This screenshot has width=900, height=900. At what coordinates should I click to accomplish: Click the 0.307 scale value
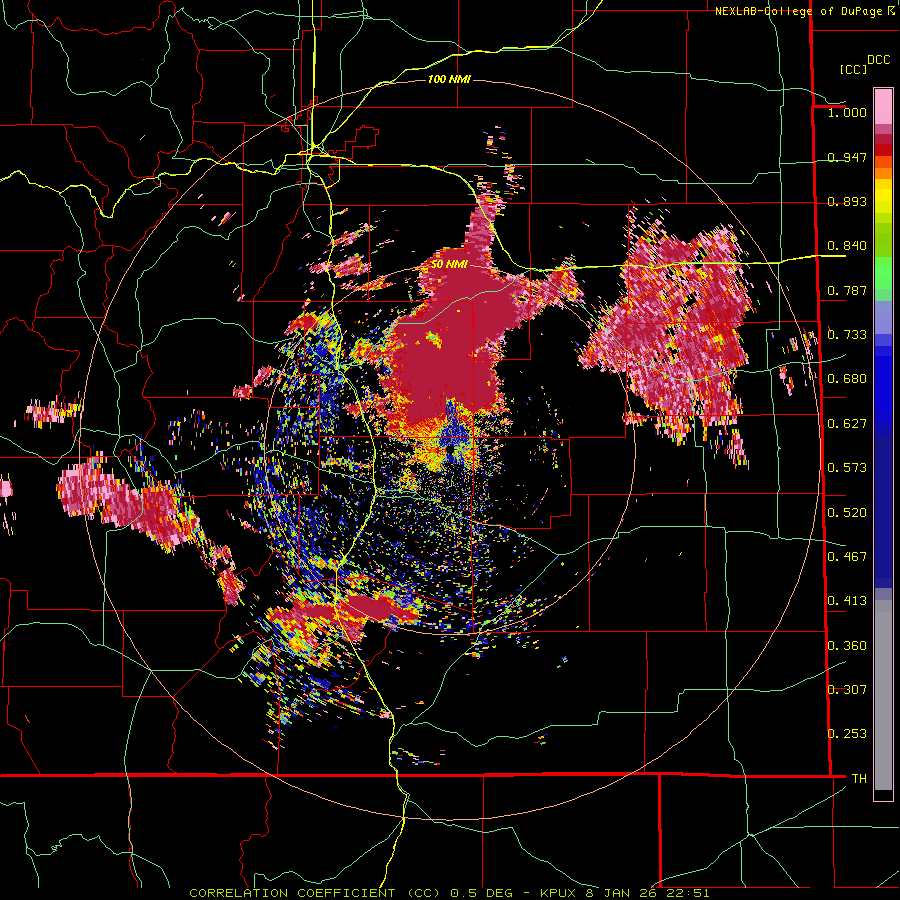(x=847, y=690)
